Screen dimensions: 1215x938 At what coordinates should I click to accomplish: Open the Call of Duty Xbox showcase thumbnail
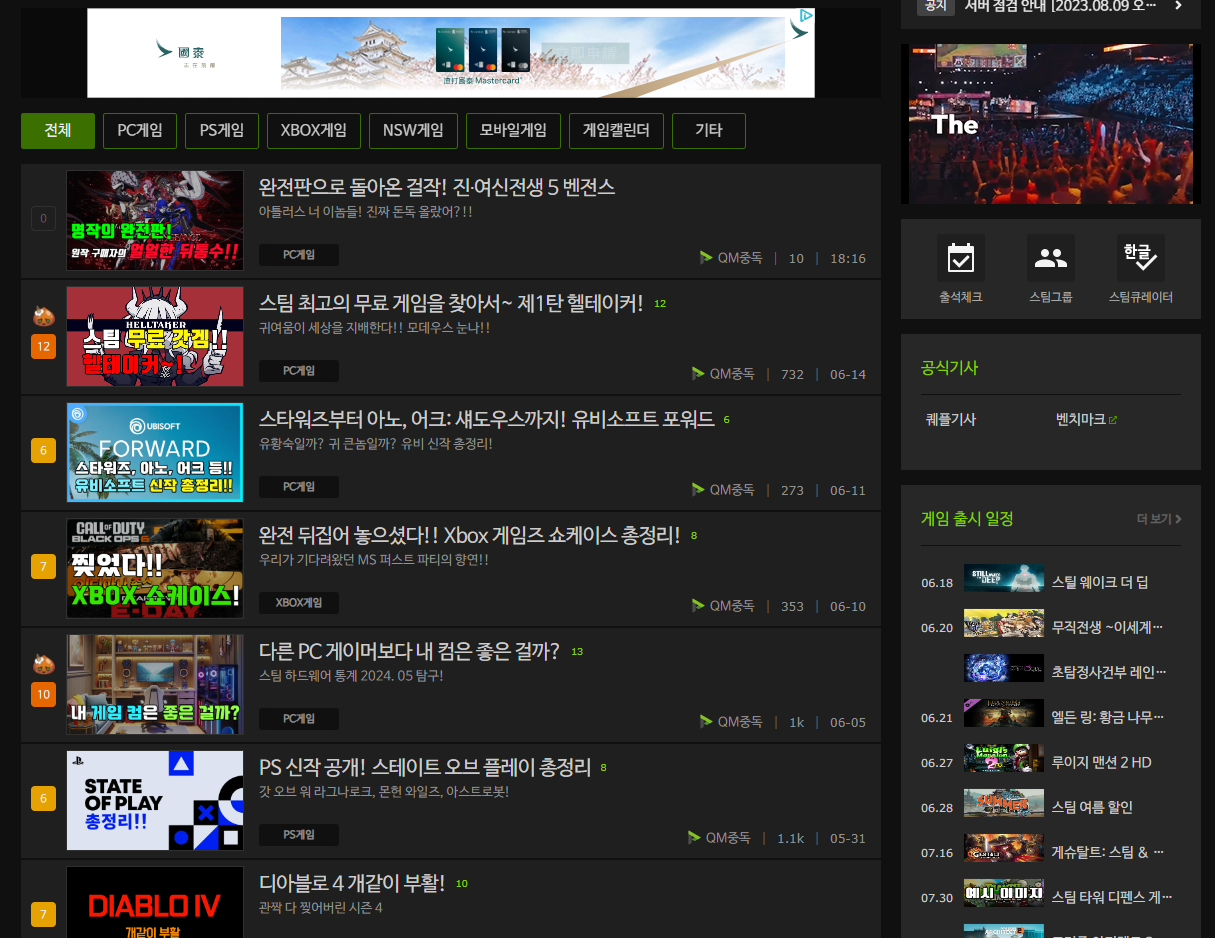click(x=155, y=568)
